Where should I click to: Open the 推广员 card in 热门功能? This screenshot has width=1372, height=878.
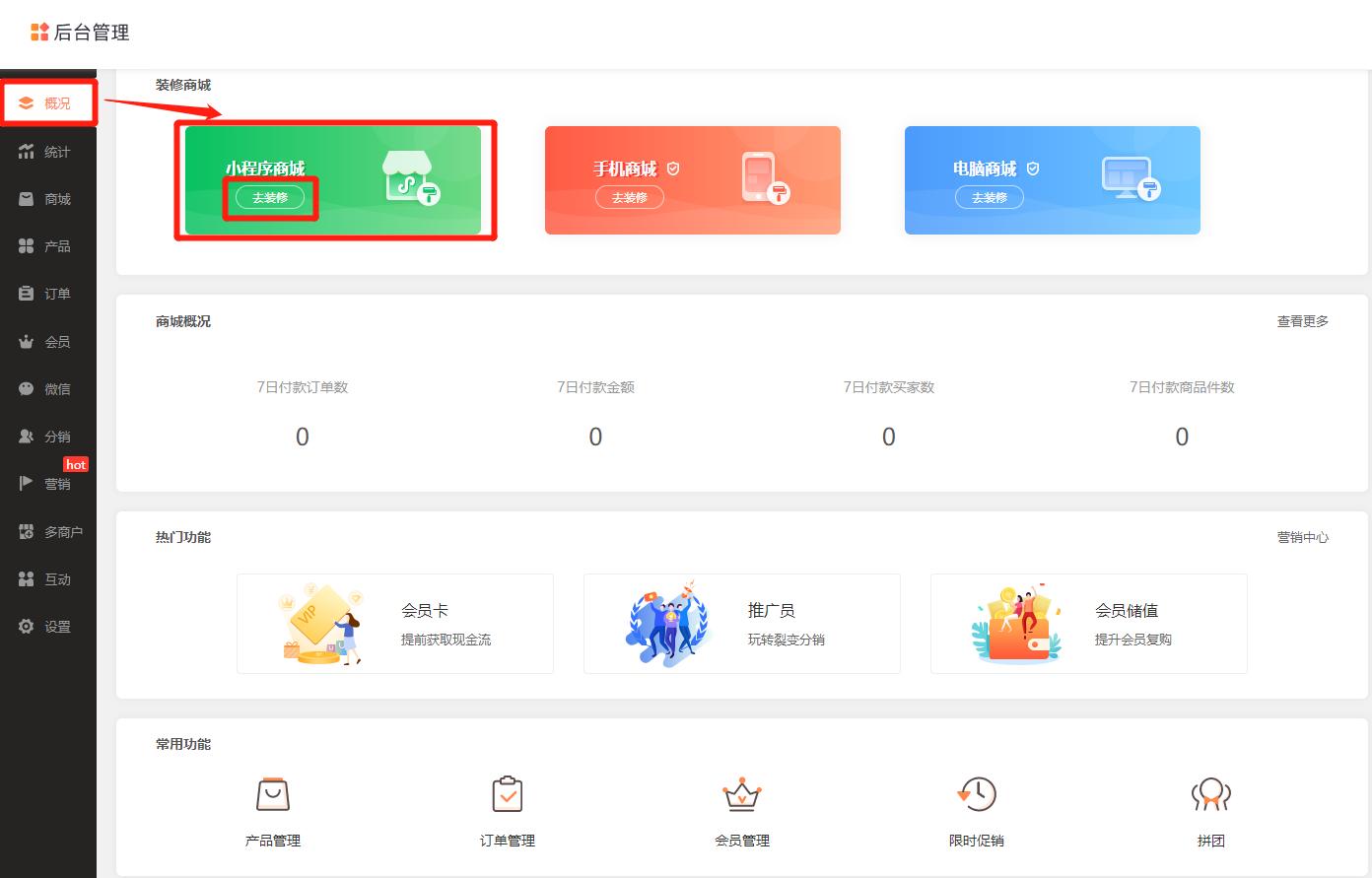coord(741,623)
